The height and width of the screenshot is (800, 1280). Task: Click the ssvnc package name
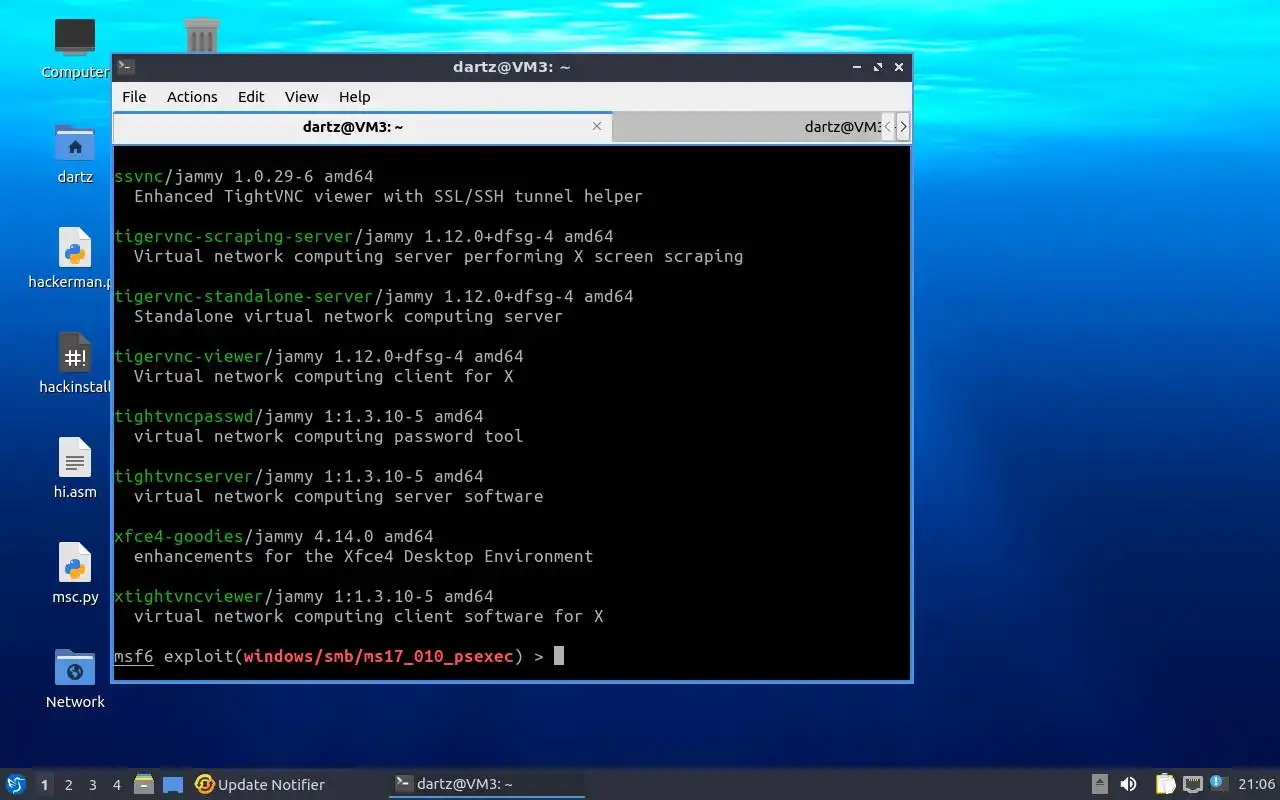[x=138, y=176]
